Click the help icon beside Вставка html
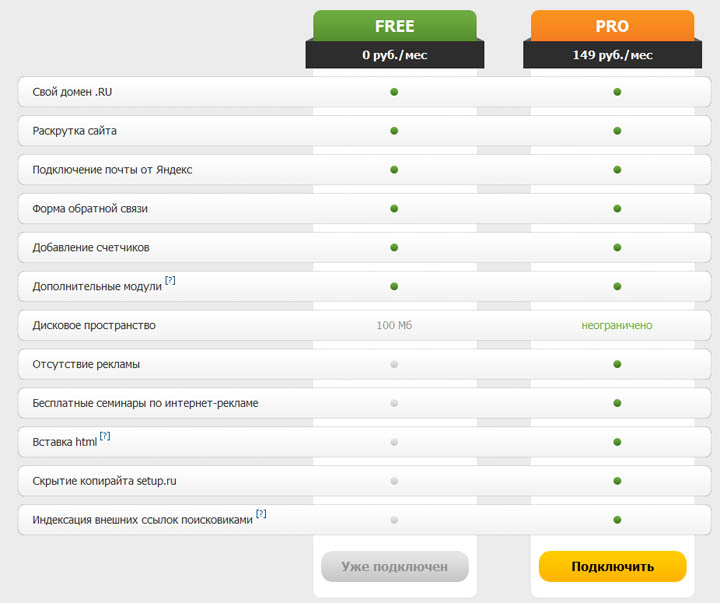The image size is (720, 603). click(x=105, y=436)
